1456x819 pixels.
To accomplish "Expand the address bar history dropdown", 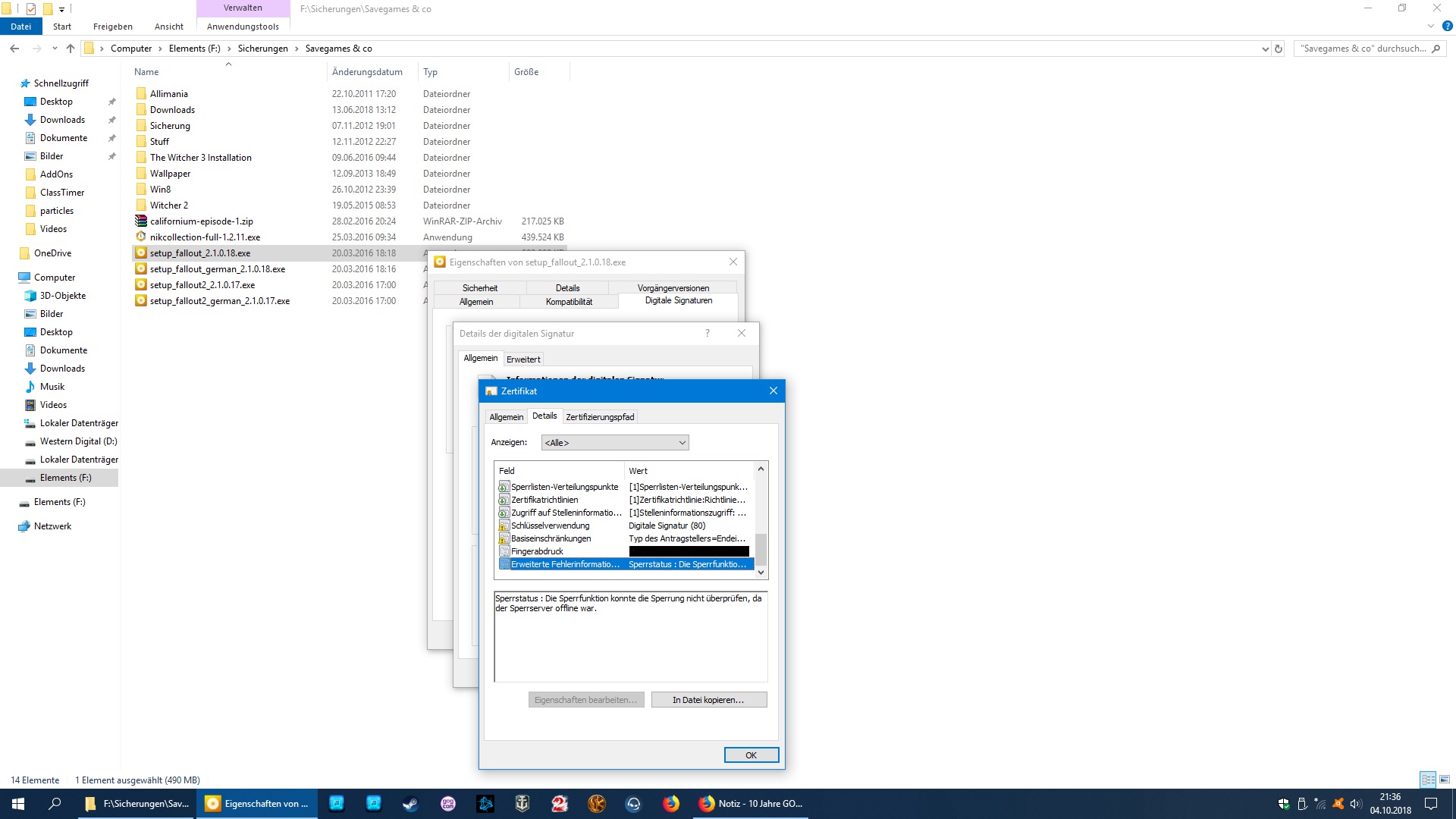I will [1264, 49].
